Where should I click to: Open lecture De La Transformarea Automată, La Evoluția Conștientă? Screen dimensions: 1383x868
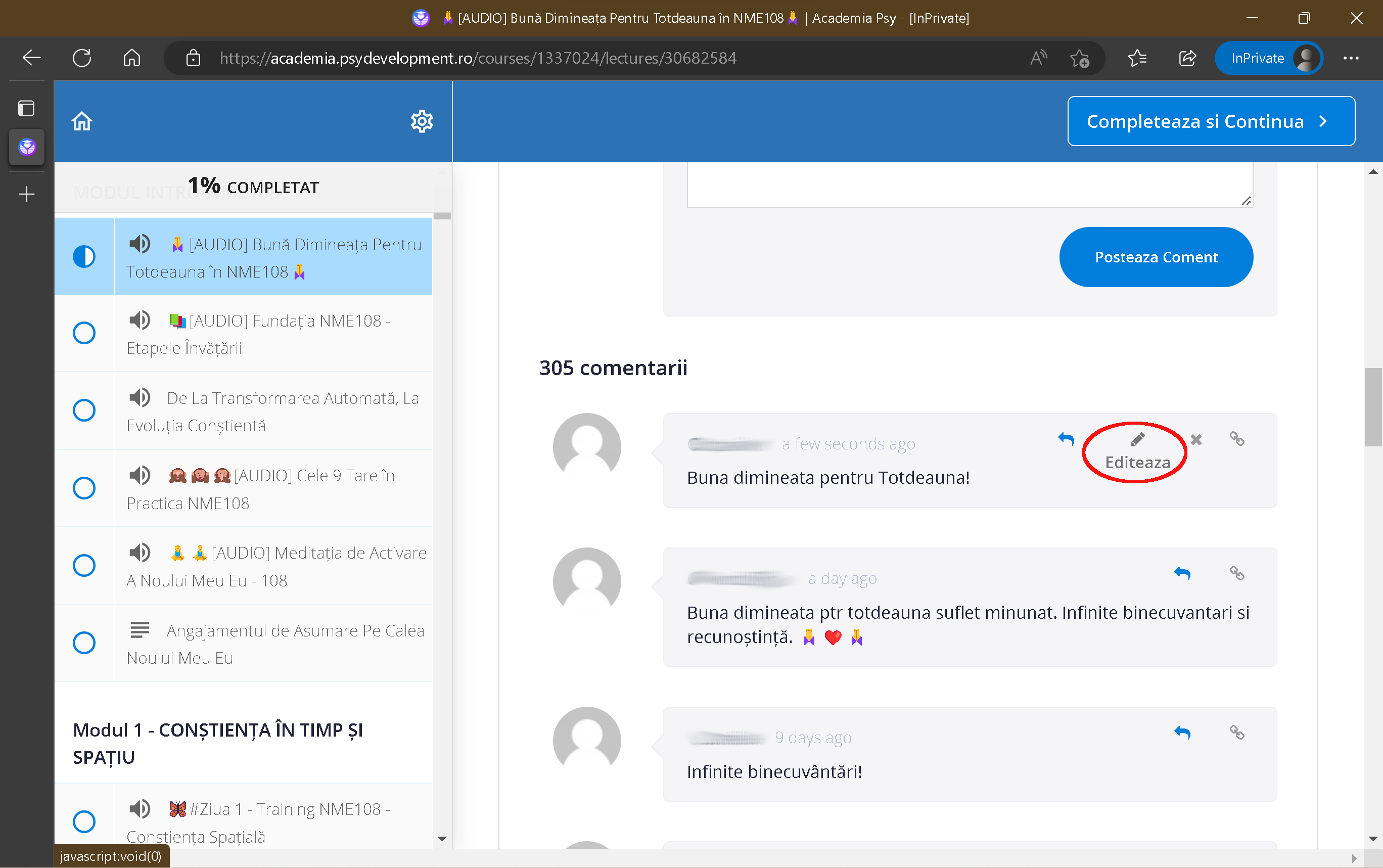(x=273, y=410)
